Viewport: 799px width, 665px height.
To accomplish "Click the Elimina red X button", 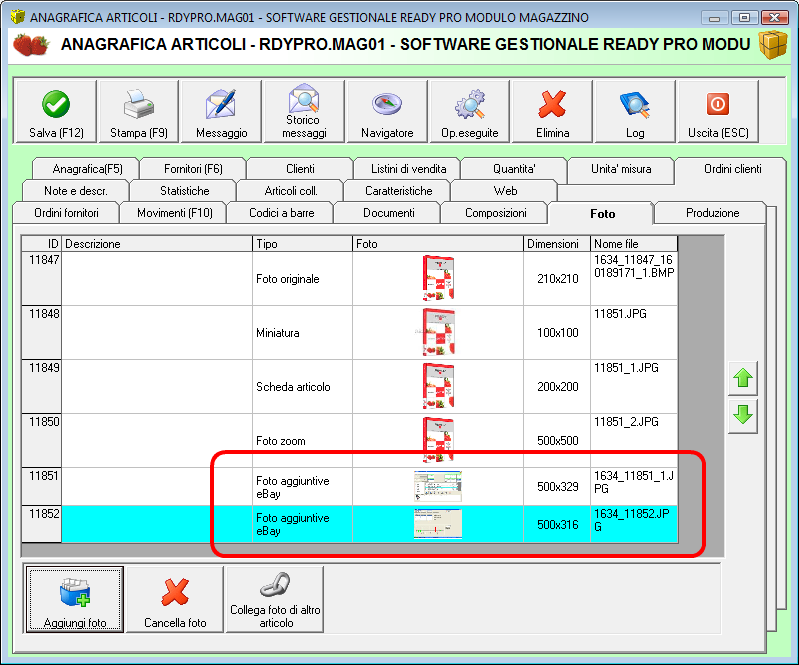I will click(x=552, y=111).
